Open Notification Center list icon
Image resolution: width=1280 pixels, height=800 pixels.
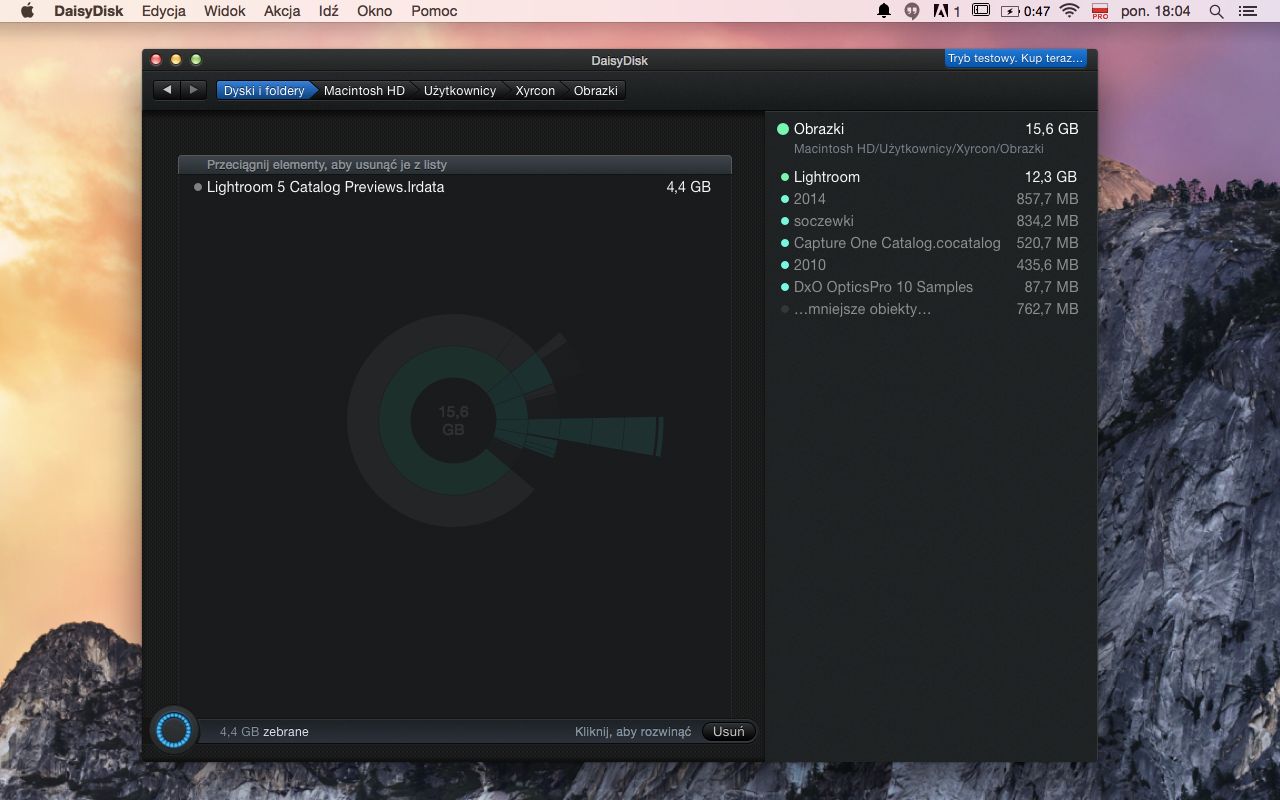click(x=1247, y=11)
